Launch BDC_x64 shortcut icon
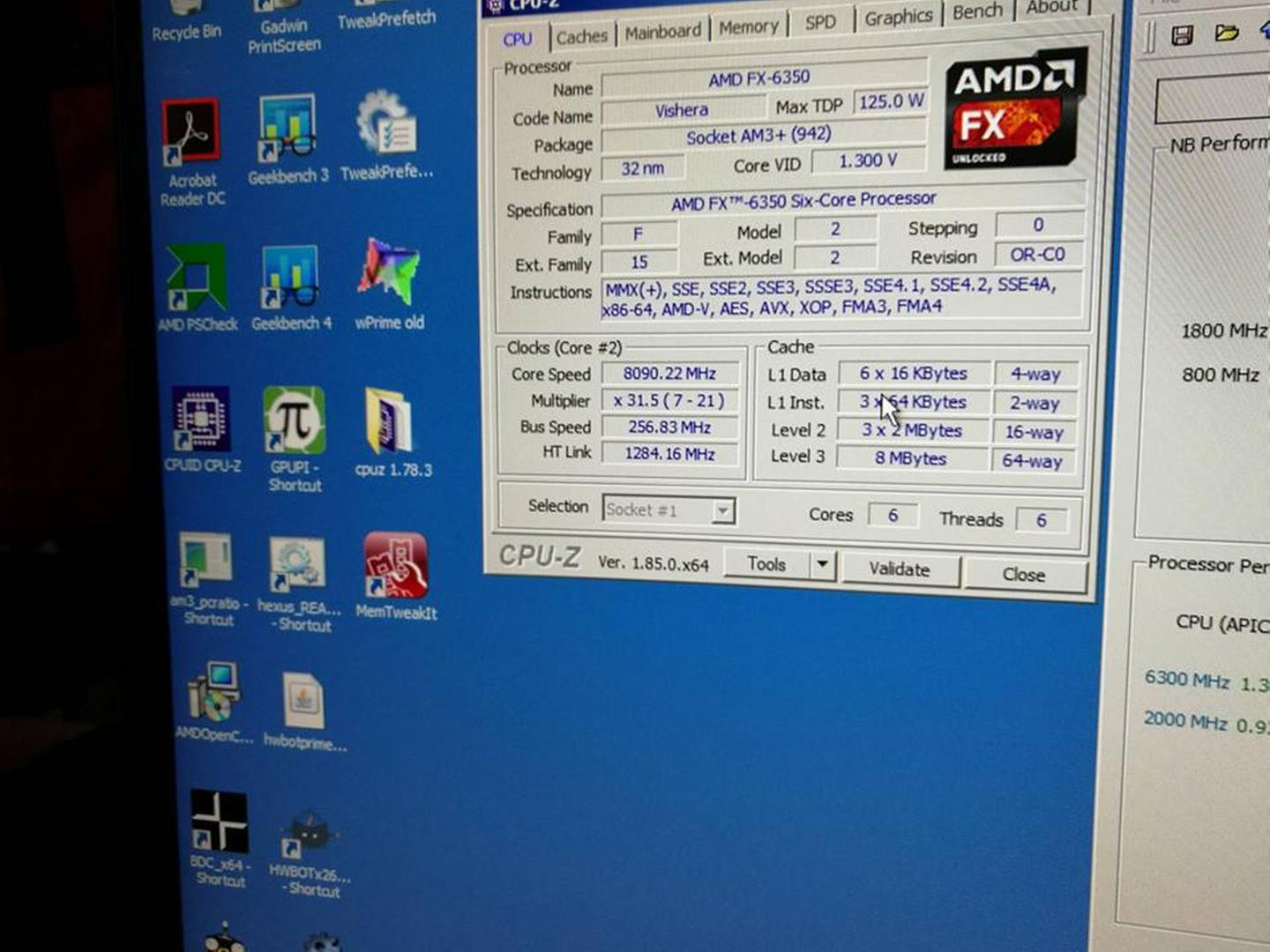 [x=220, y=837]
